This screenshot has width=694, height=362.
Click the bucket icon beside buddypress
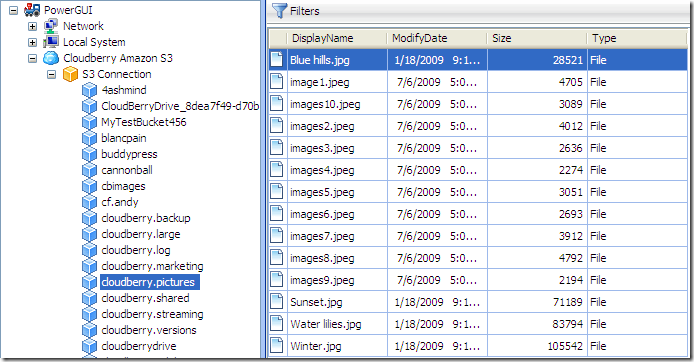(89, 154)
